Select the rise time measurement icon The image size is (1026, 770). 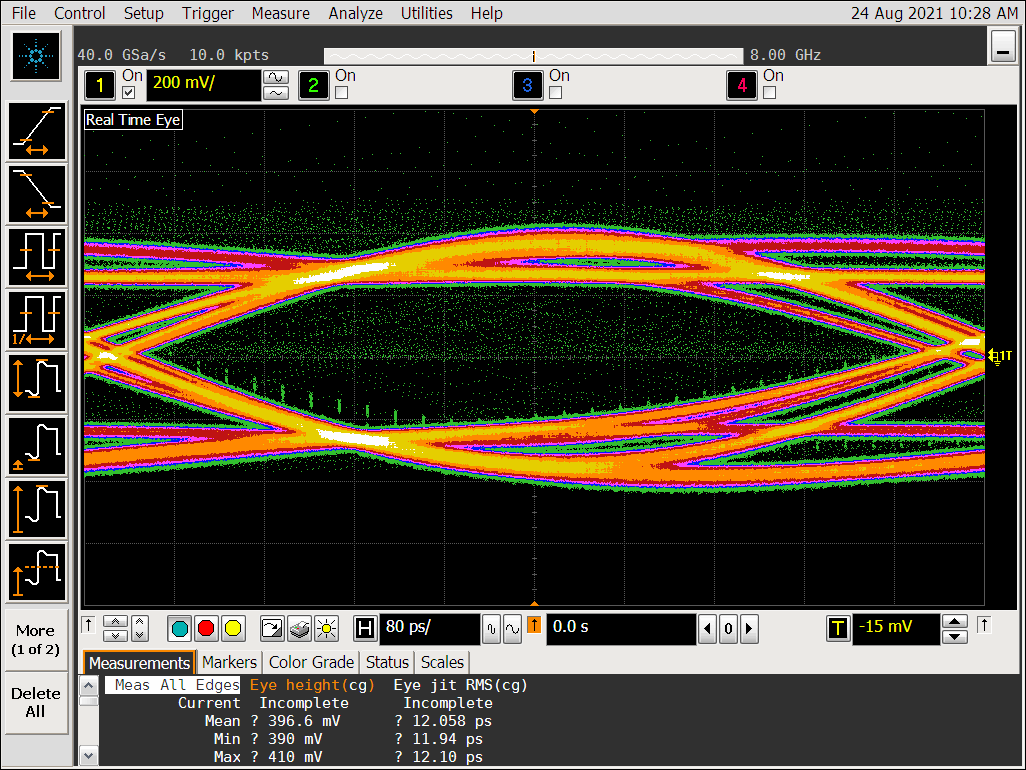click(x=37, y=131)
